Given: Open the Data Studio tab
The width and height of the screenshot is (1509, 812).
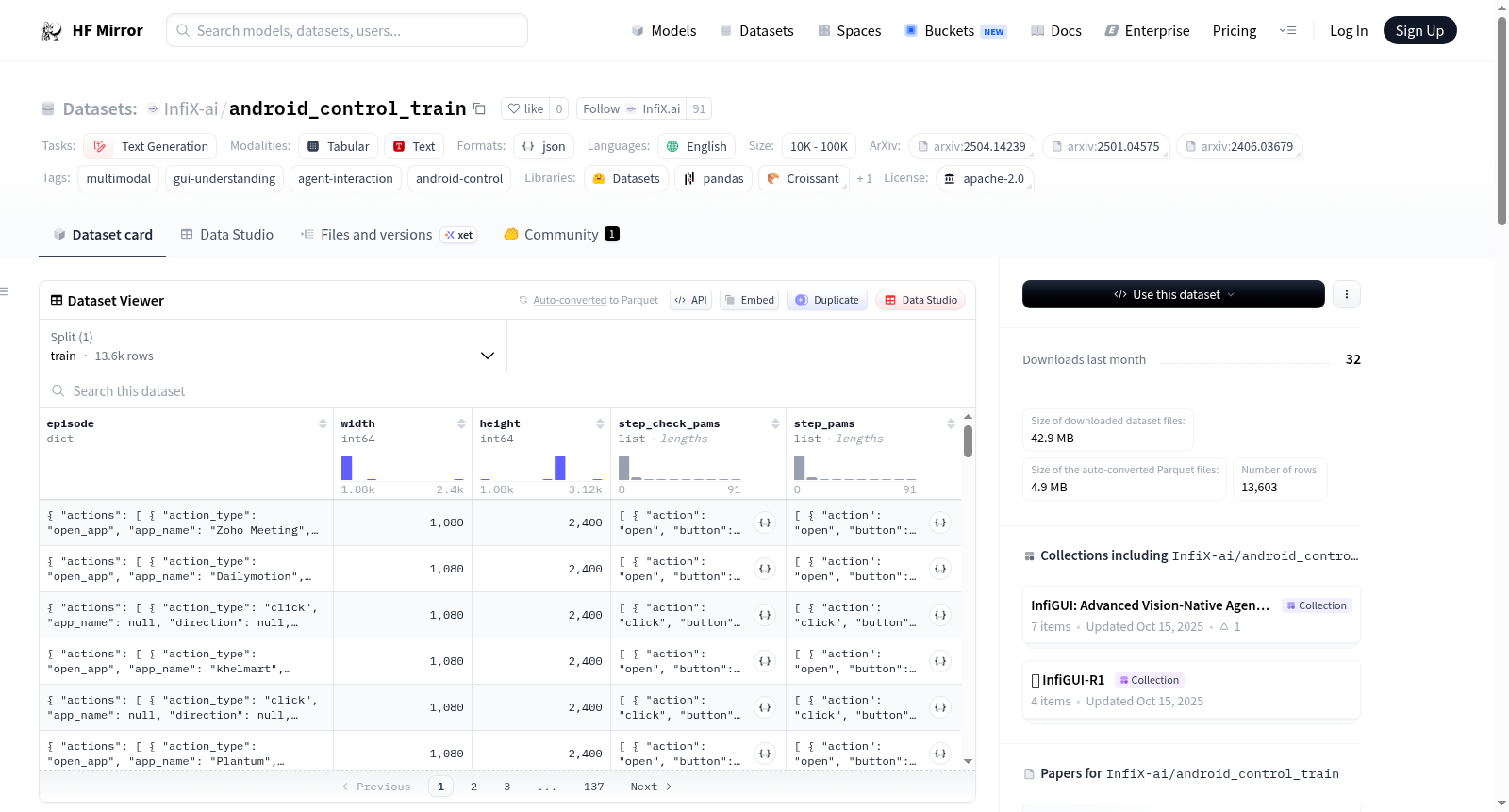Looking at the screenshot, I should (226, 235).
